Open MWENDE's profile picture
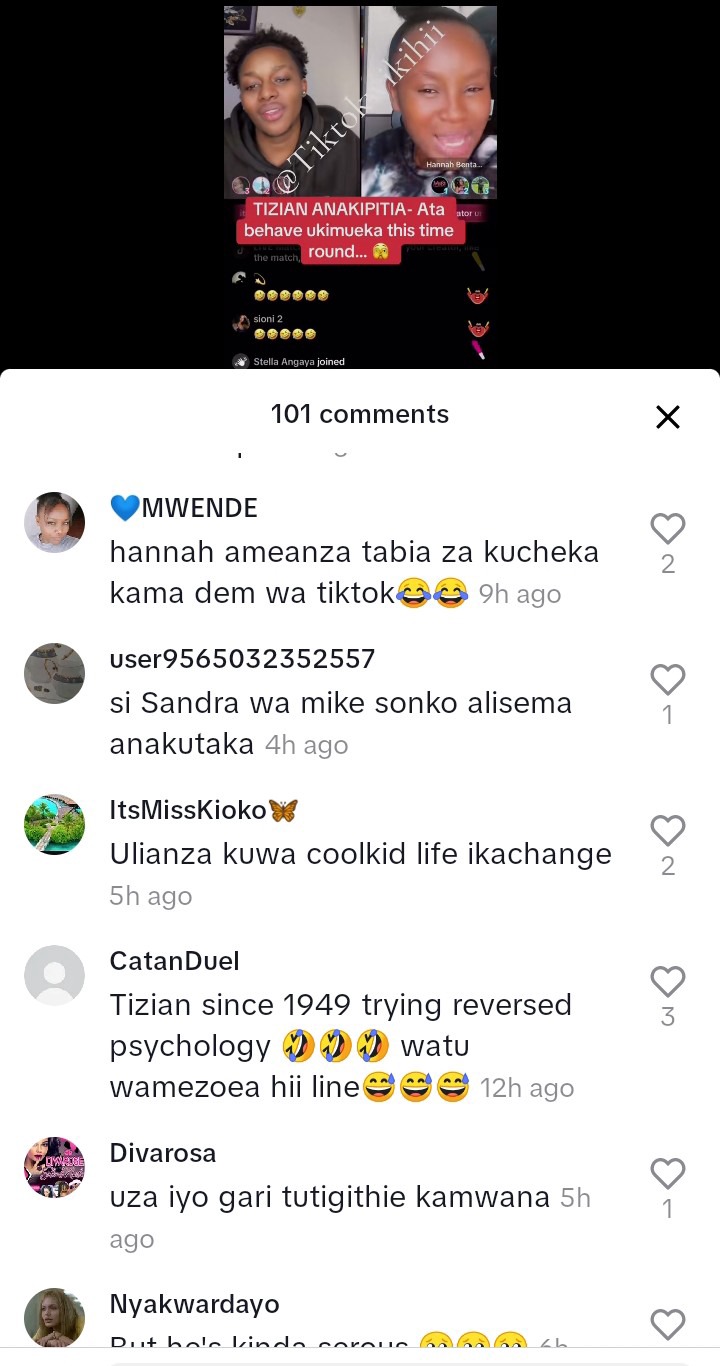The image size is (720, 1366). coord(54,522)
